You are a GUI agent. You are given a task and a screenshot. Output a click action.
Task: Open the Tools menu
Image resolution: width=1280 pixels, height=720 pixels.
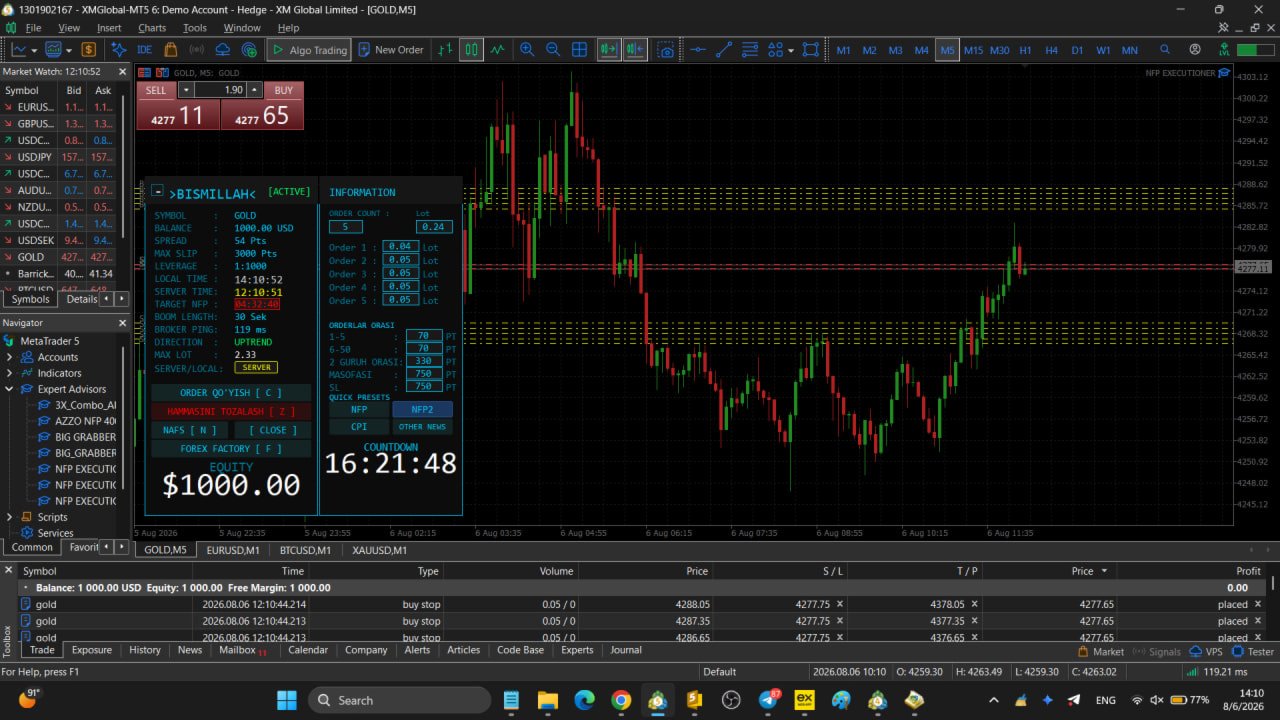pos(194,28)
